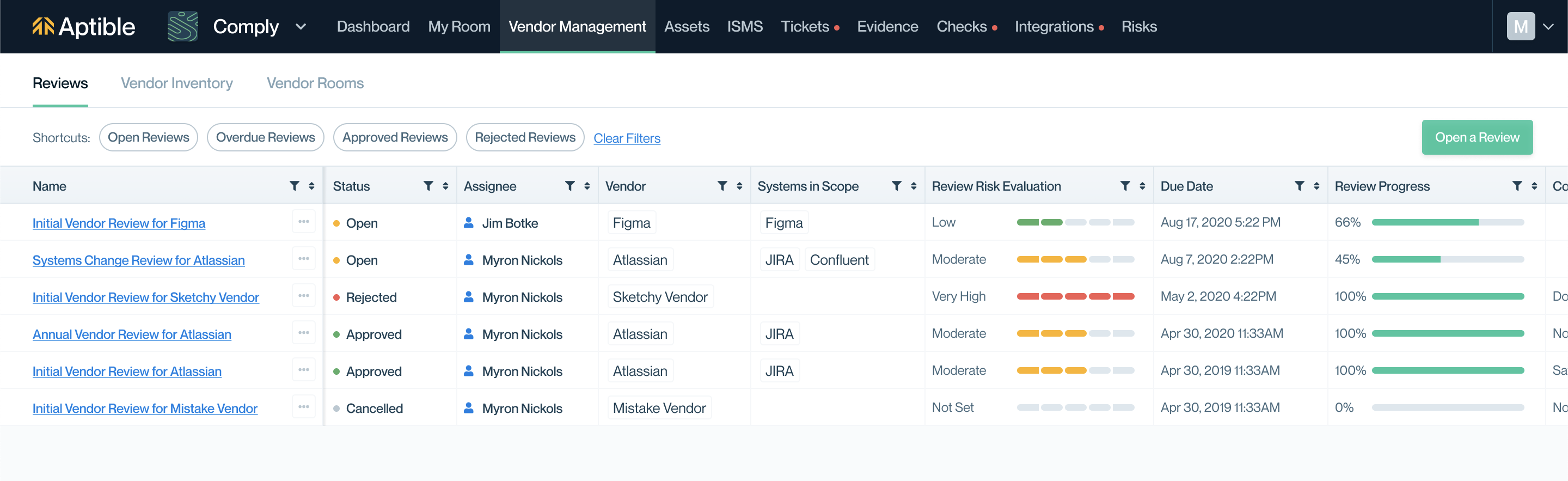Click the 66% progress bar for the Figma review
1568x481 pixels.
[1448, 222]
